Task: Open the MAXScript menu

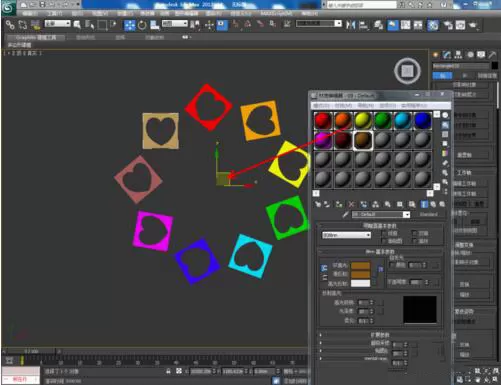Action: pos(276,14)
